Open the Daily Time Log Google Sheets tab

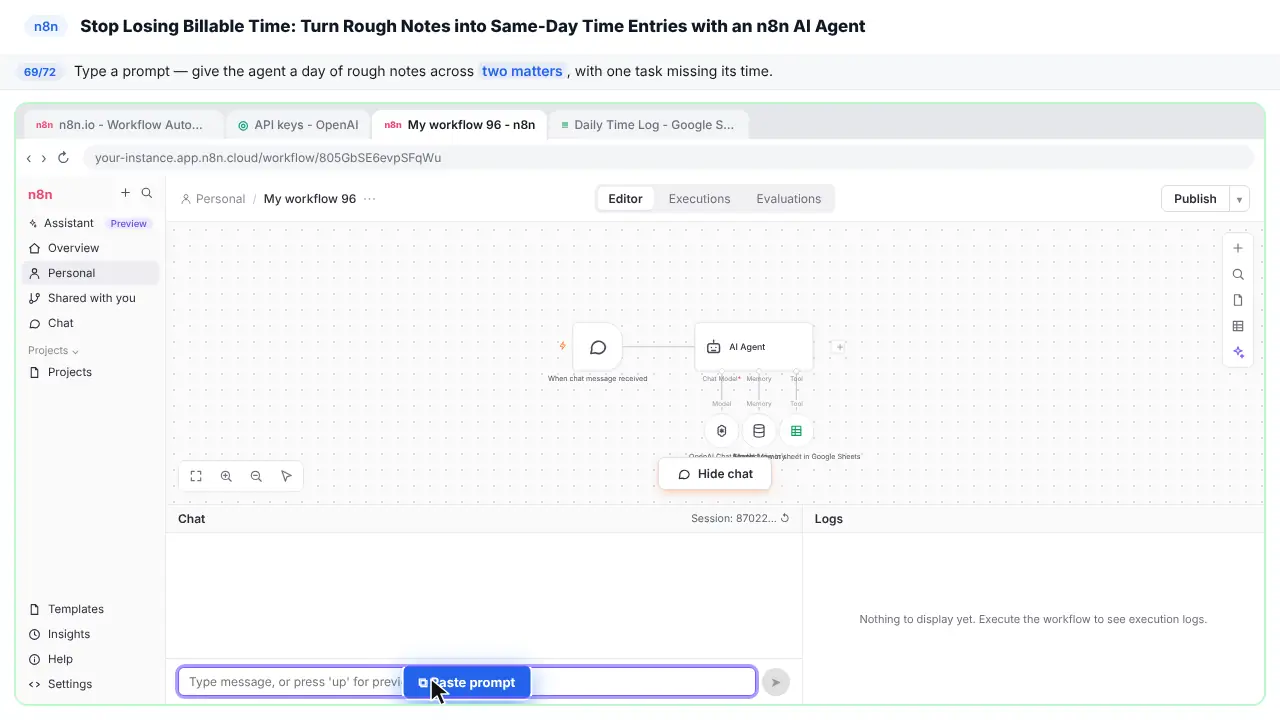coord(648,125)
